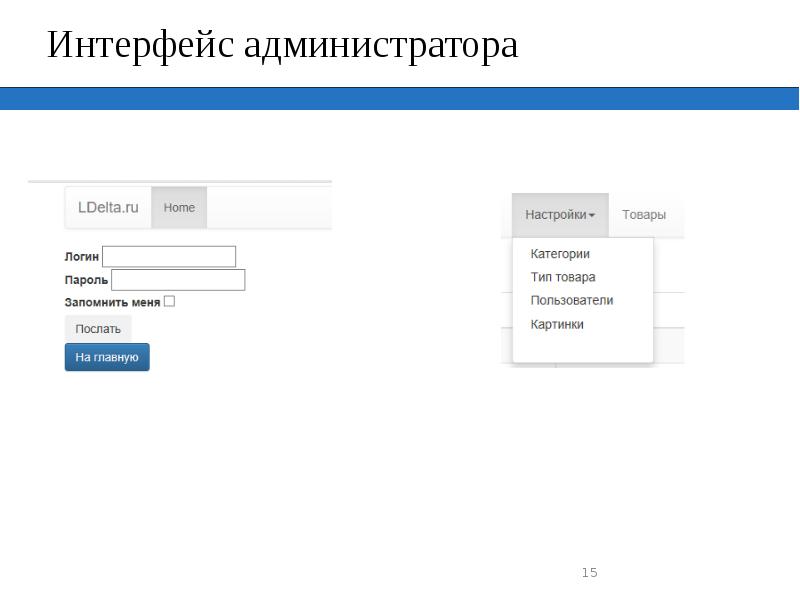Expand the Настройки dropdown menu
The height and width of the screenshot is (600, 800).
556,214
